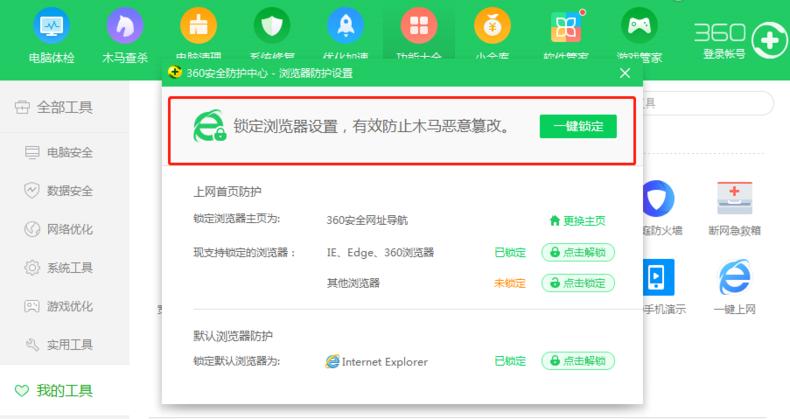This screenshot has width=790, height=419.
Task: Click the 默认浏览器防护 section heading
Action: 233,336
